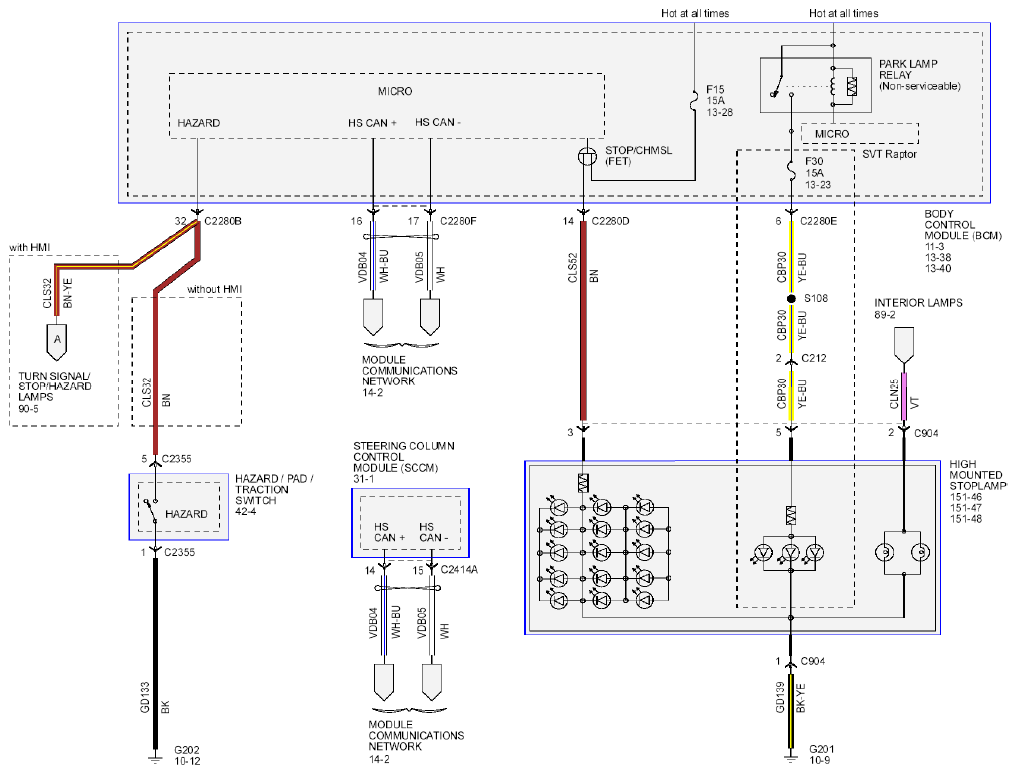
Task: Select the Steering Column Control Module box
Action: [410, 523]
